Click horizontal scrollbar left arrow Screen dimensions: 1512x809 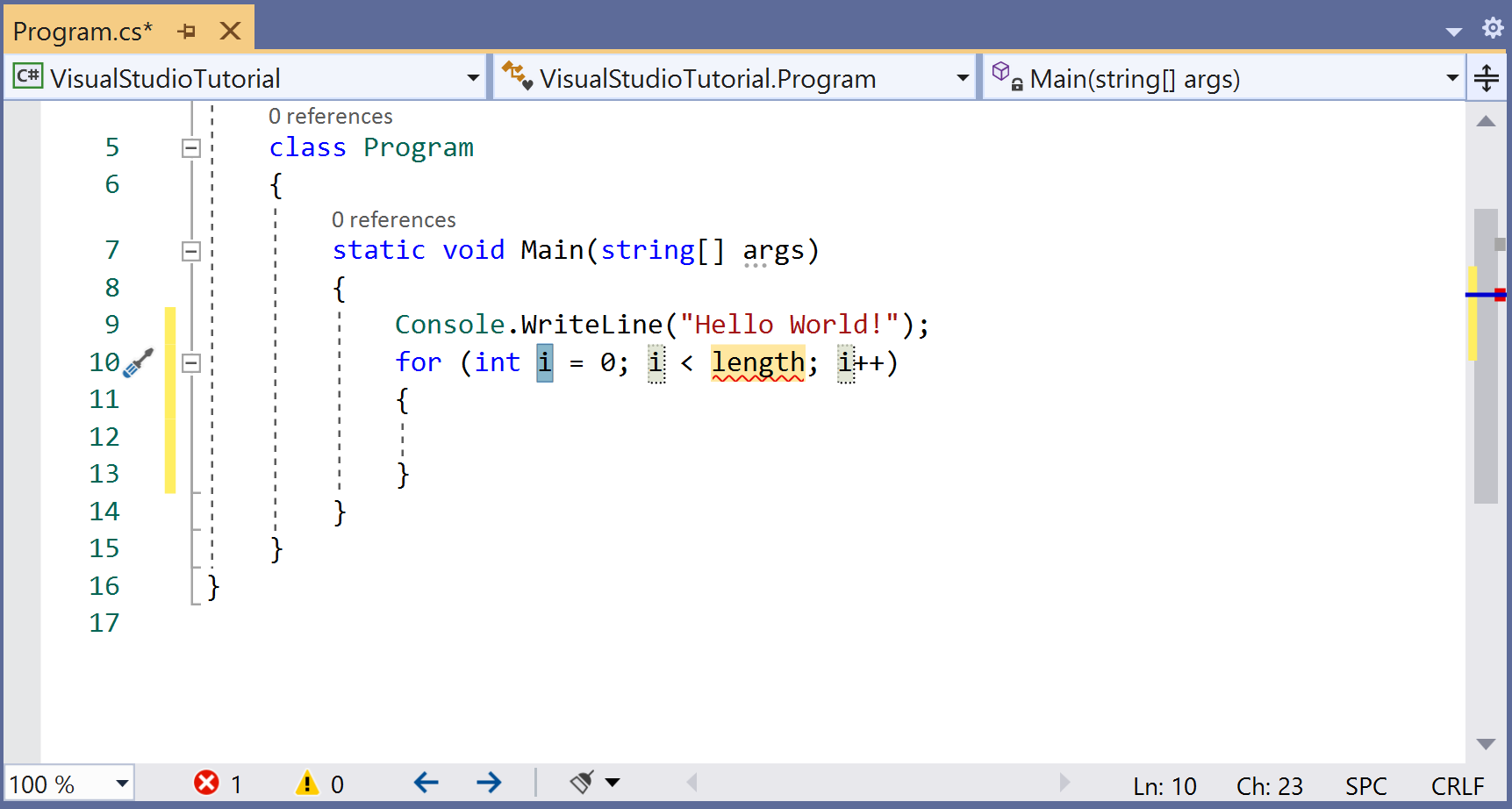point(692,783)
